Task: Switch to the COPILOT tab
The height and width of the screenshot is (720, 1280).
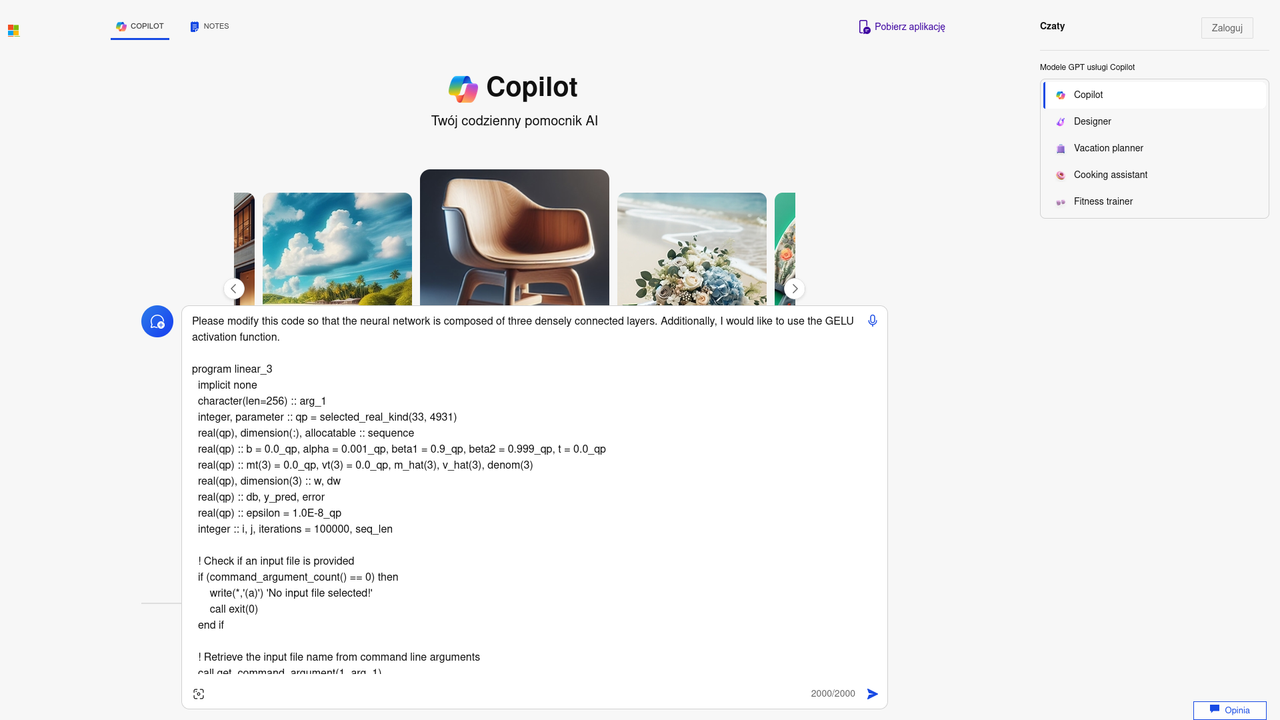Action: [x=140, y=26]
